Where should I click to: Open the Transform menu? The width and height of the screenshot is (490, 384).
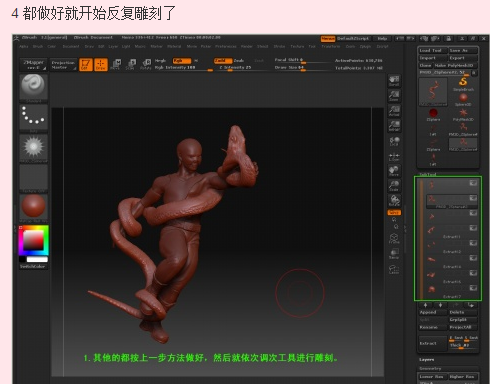(x=331, y=46)
